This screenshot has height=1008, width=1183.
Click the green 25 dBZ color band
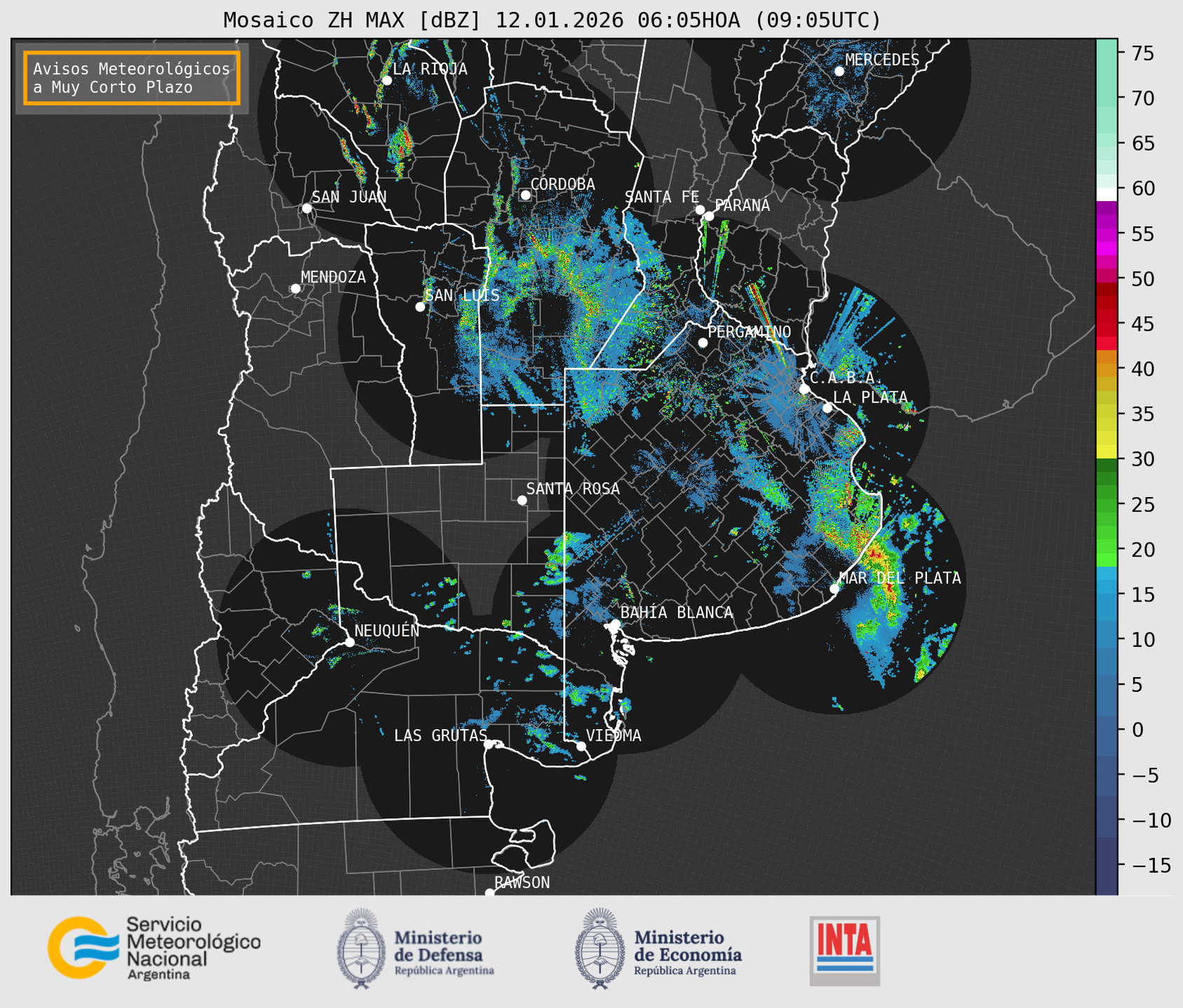coord(1107,505)
